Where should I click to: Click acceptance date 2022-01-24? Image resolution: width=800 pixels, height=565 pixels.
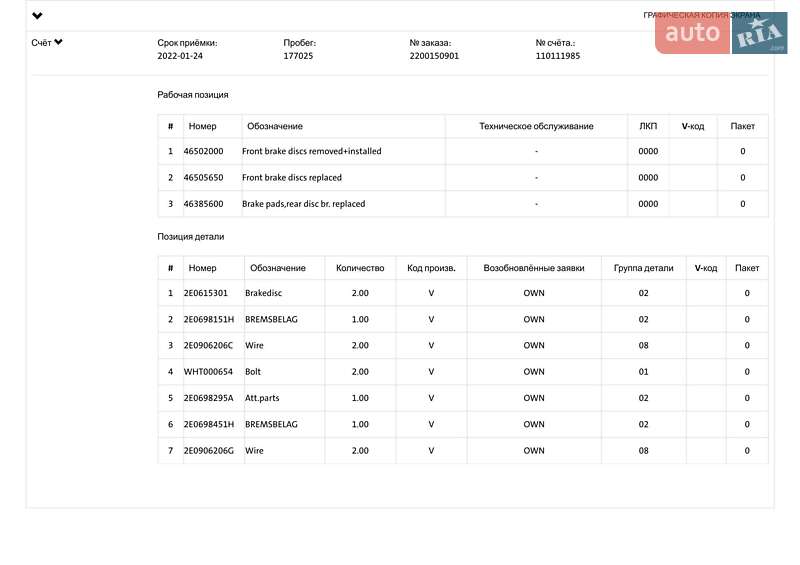tap(180, 56)
